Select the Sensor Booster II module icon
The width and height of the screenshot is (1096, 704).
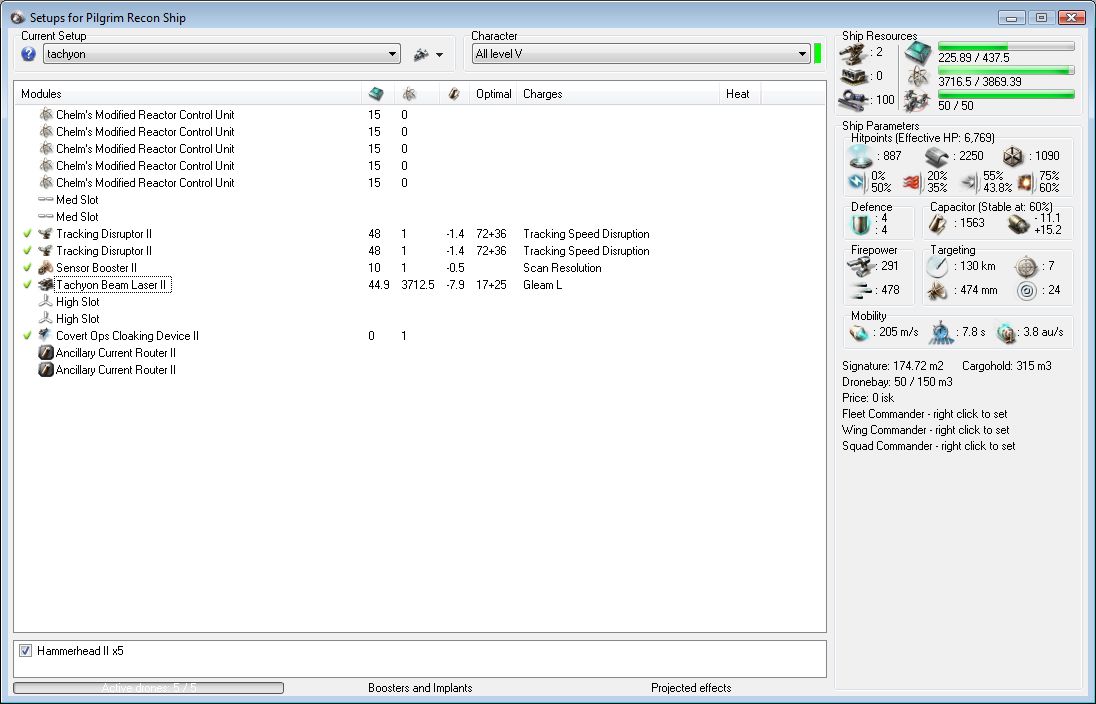tap(45, 268)
